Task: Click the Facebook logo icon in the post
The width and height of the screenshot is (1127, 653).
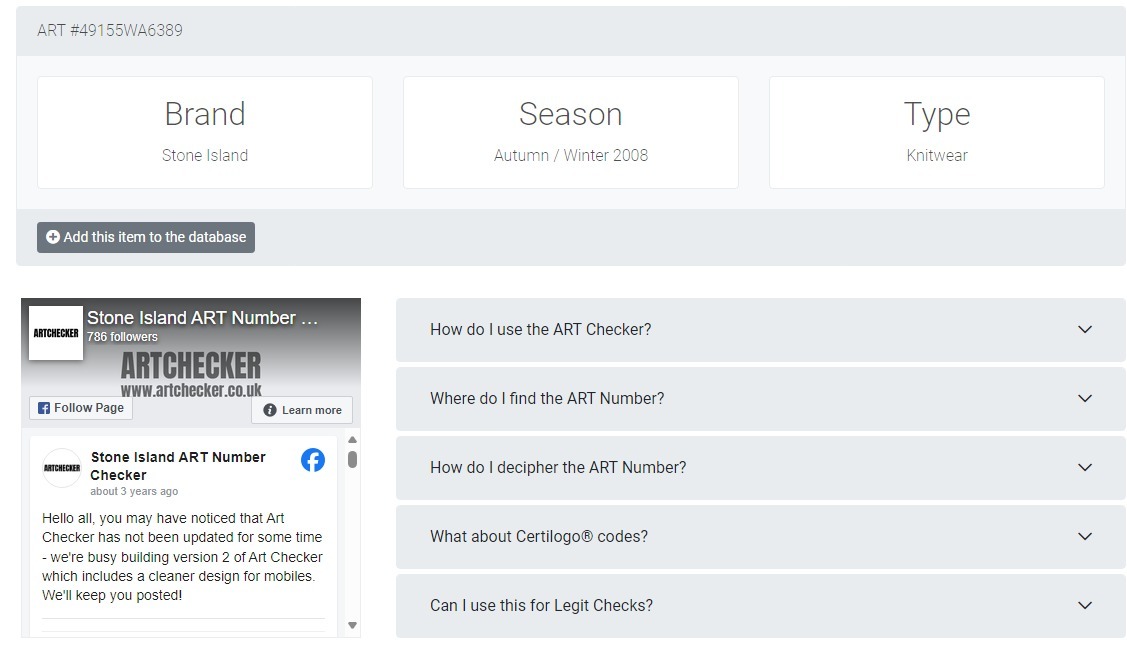Action: pyautogui.click(x=313, y=460)
